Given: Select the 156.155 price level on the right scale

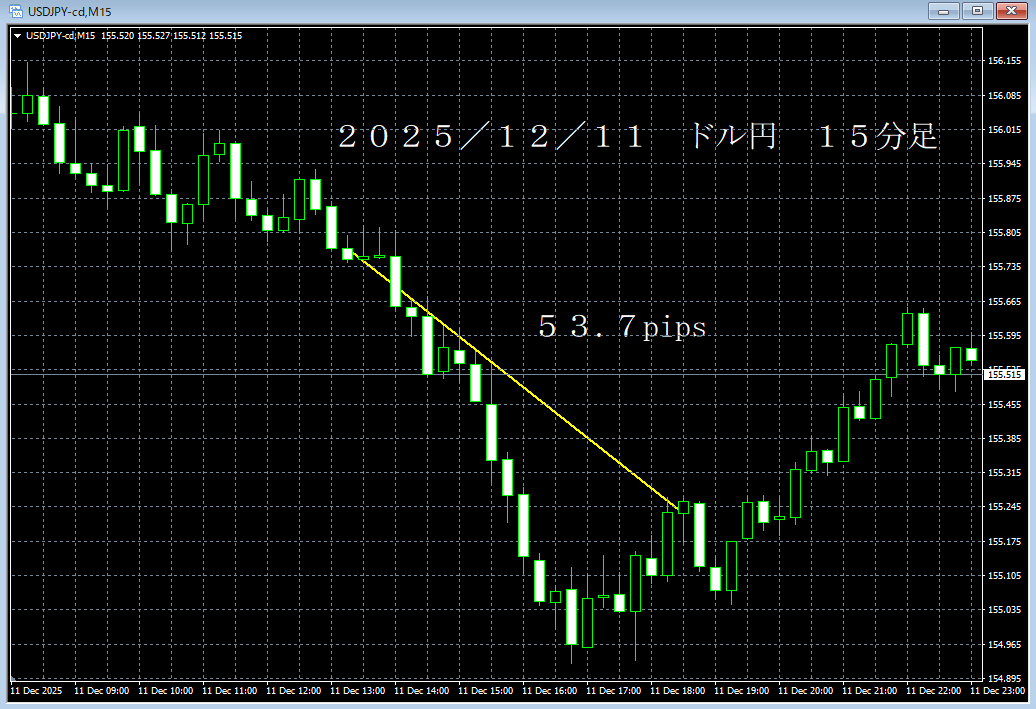Looking at the screenshot, I should pos(1005,59).
